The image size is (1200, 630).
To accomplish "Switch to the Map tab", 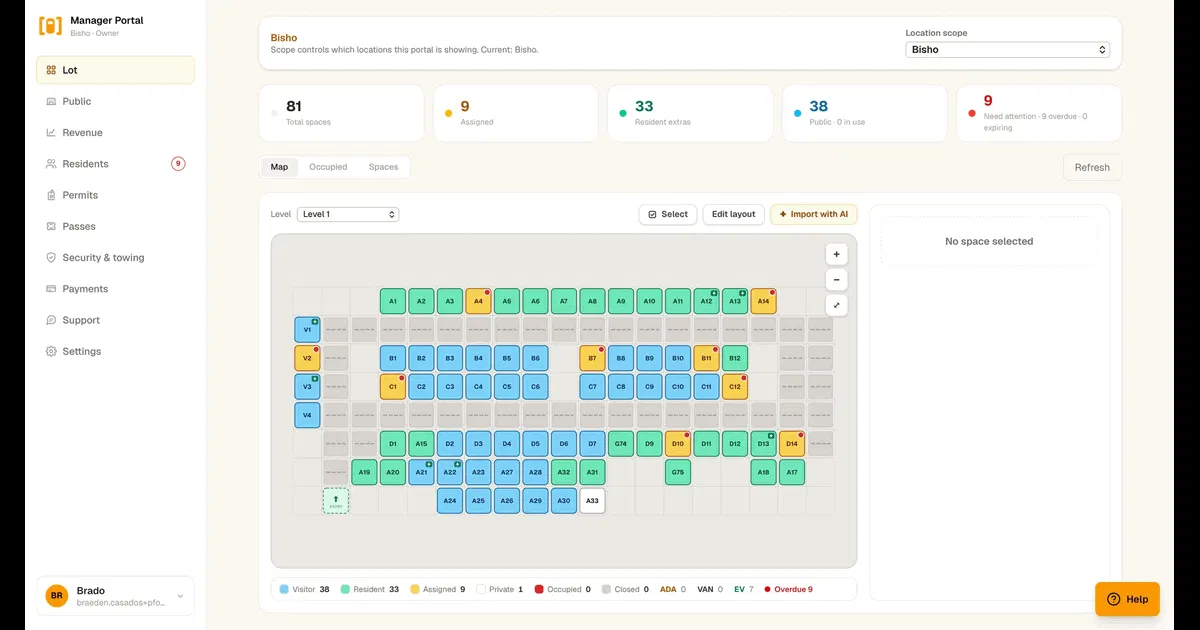I will 279,167.
